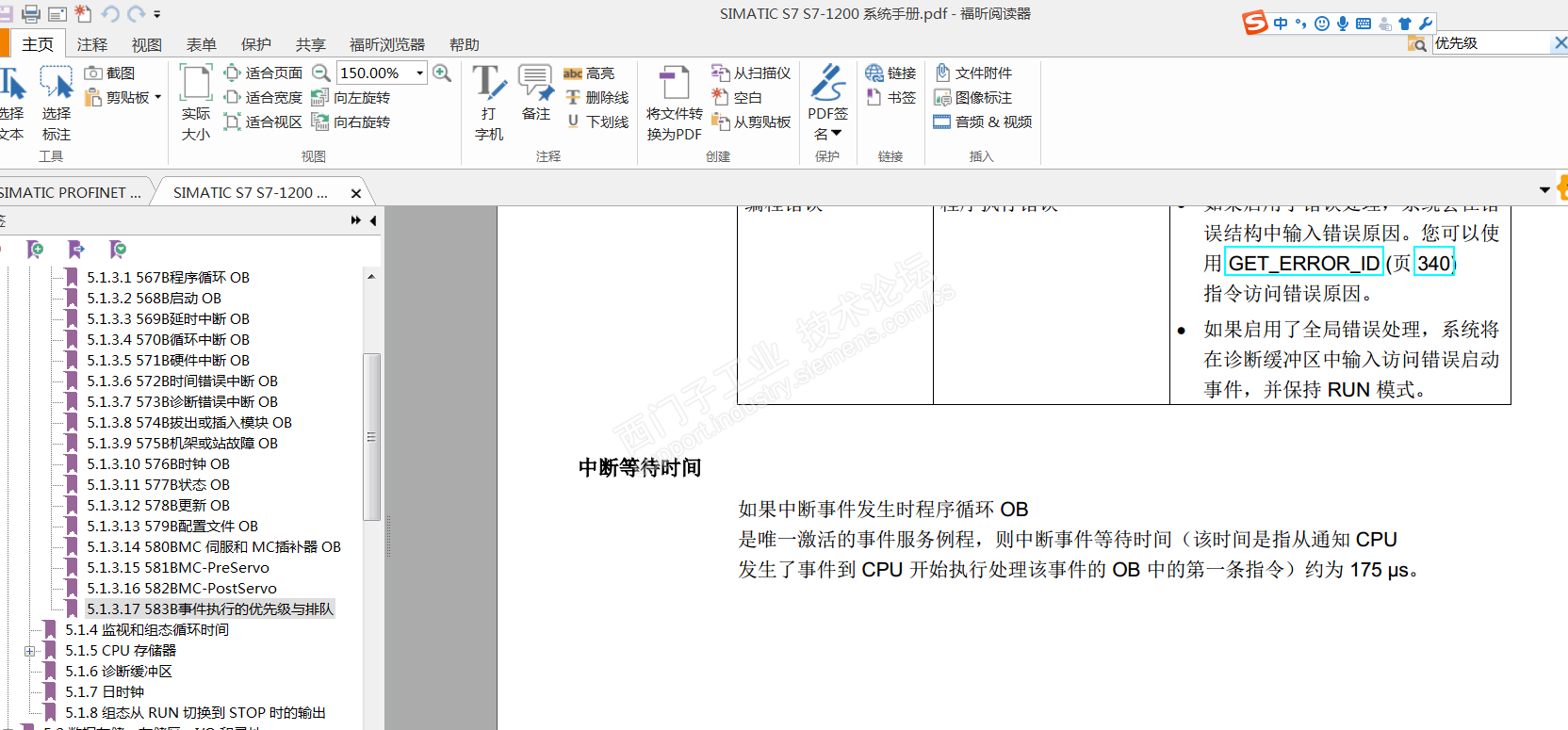
Task: Click the bookmark panel scroll up arrow
Action: (371, 276)
